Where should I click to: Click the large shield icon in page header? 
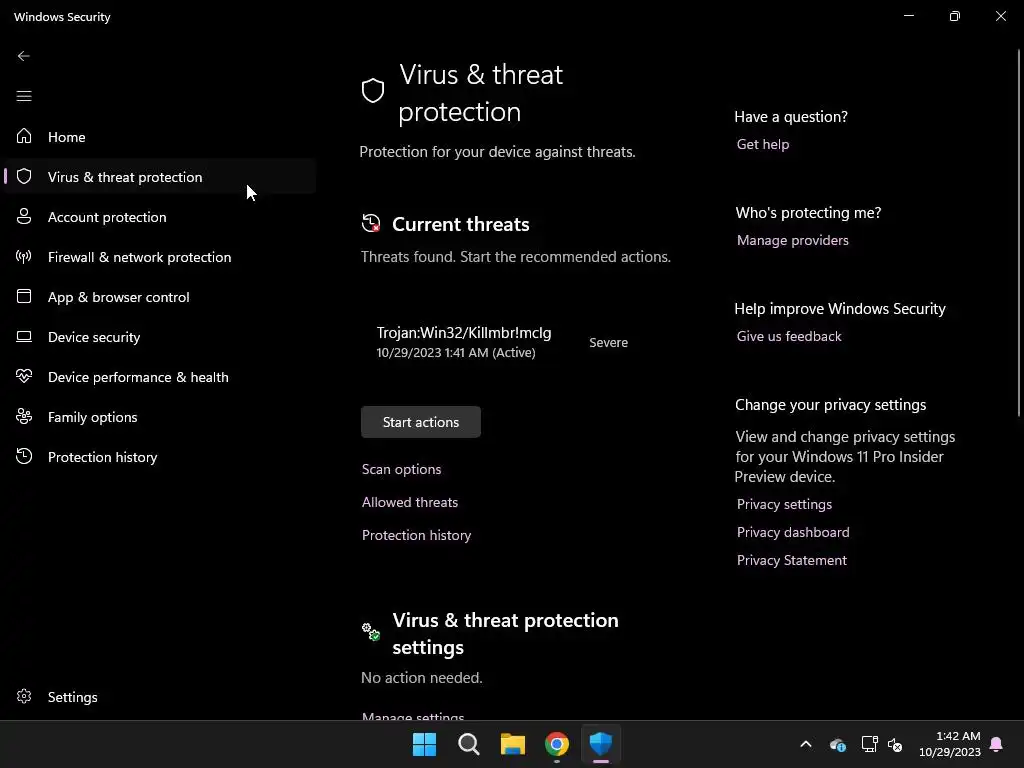point(373,91)
